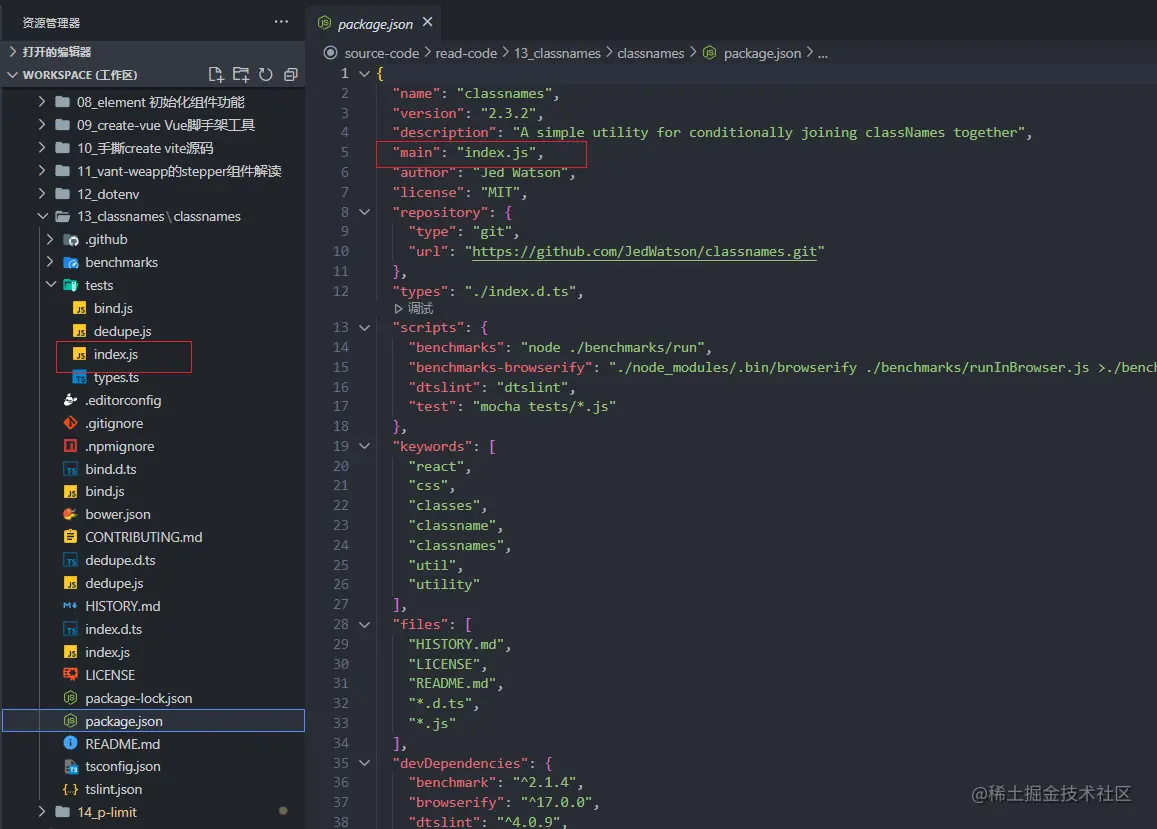The width and height of the screenshot is (1157, 829).
Task: Click the New File icon in workspace header
Action: coord(215,75)
